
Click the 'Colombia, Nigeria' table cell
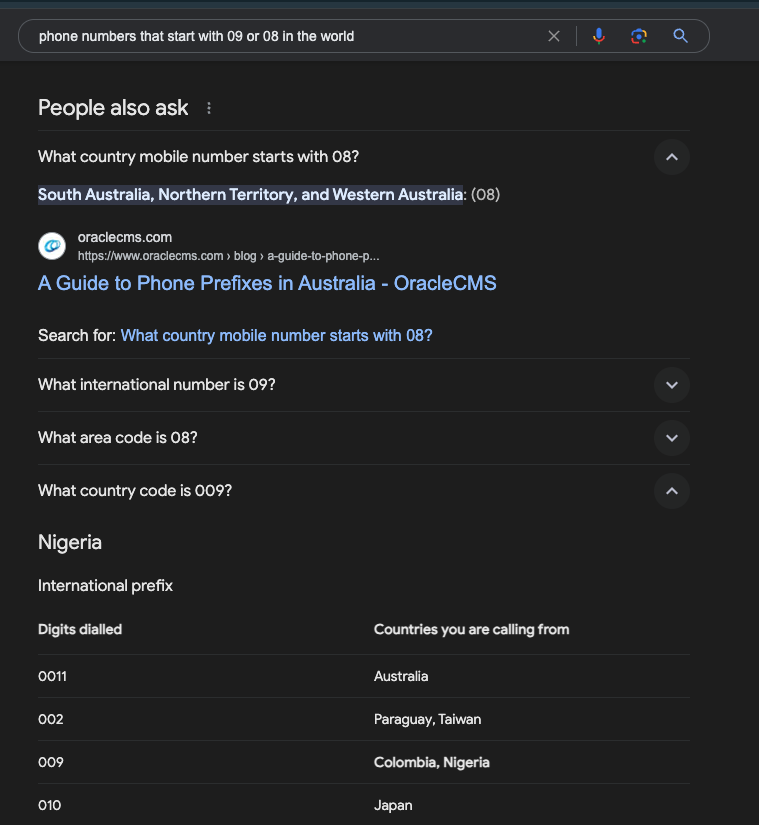coord(431,762)
